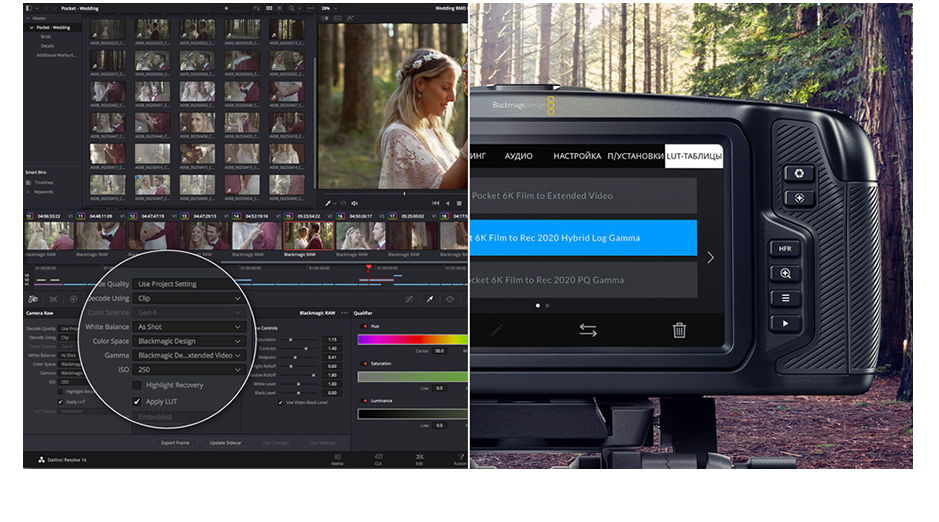Toggle Apply LUT checkbox in magnified panel

(x=137, y=402)
